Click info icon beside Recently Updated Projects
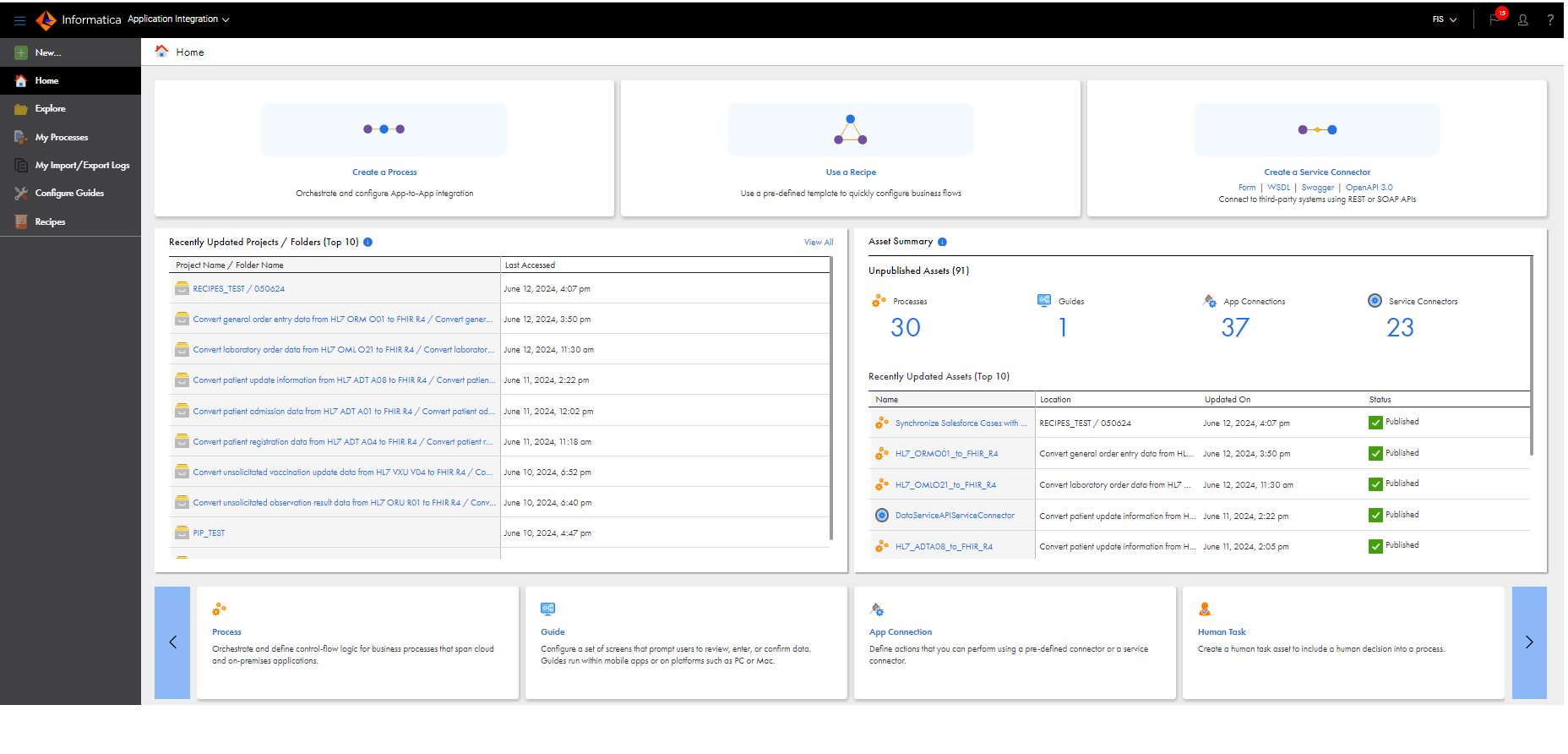Viewport: 1568px width, 754px height. 368,243
